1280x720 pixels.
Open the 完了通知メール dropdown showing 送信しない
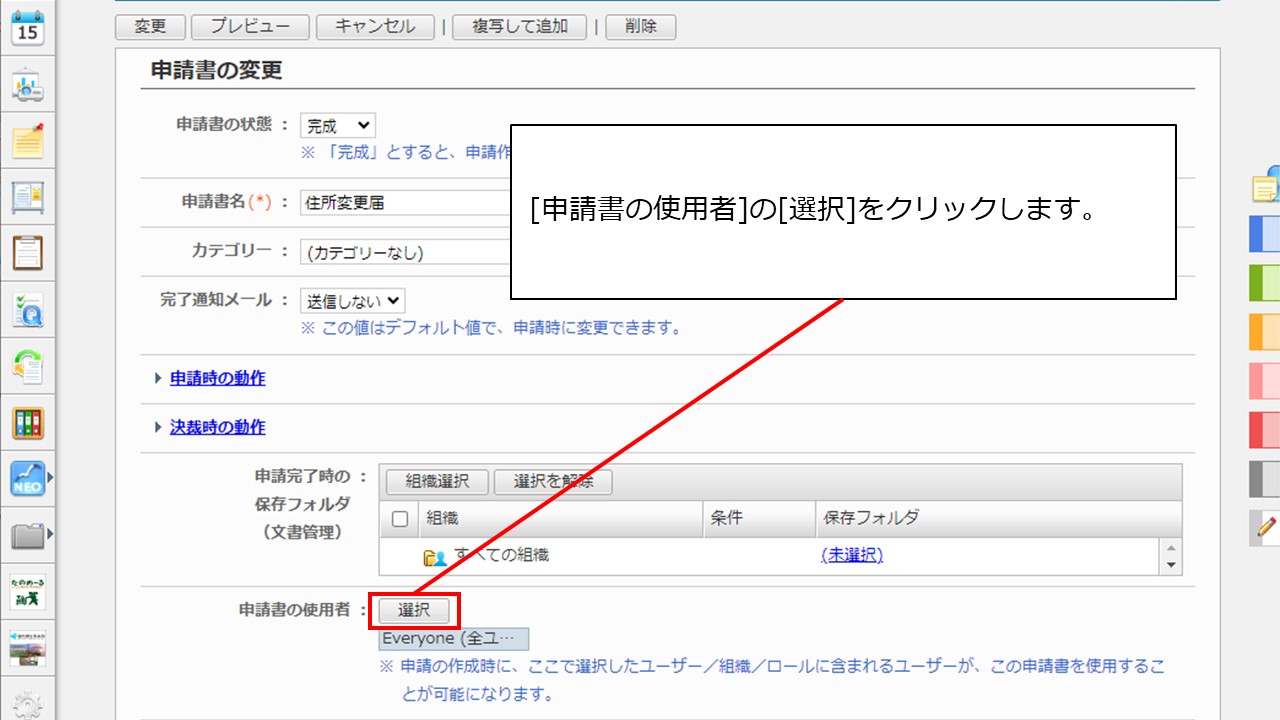click(351, 301)
